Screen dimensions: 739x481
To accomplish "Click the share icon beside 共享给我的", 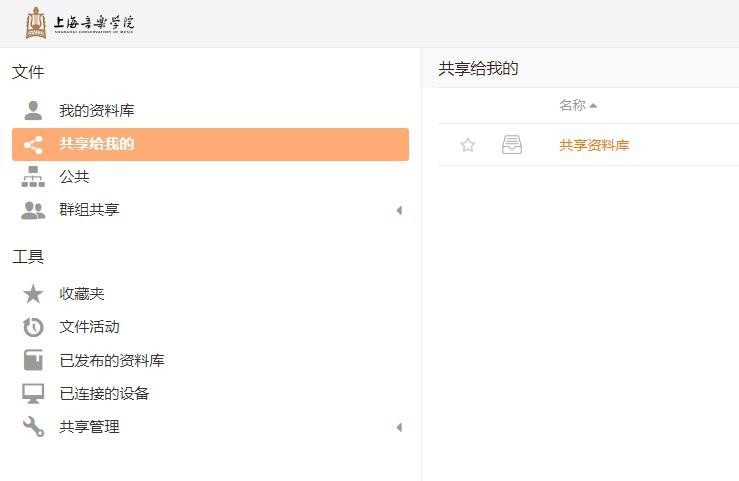I will click(x=33, y=144).
